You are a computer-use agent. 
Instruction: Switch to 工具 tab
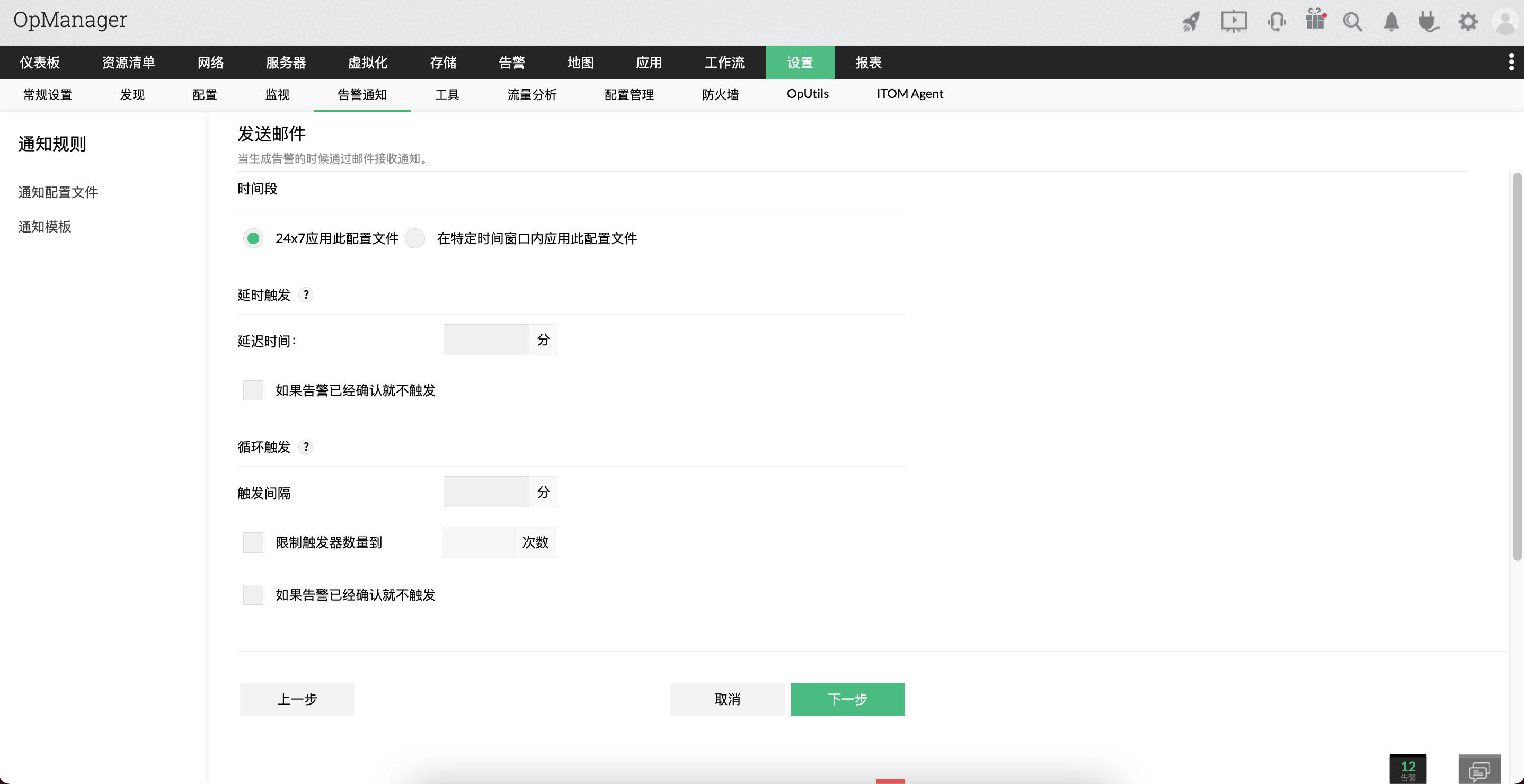[x=447, y=94]
